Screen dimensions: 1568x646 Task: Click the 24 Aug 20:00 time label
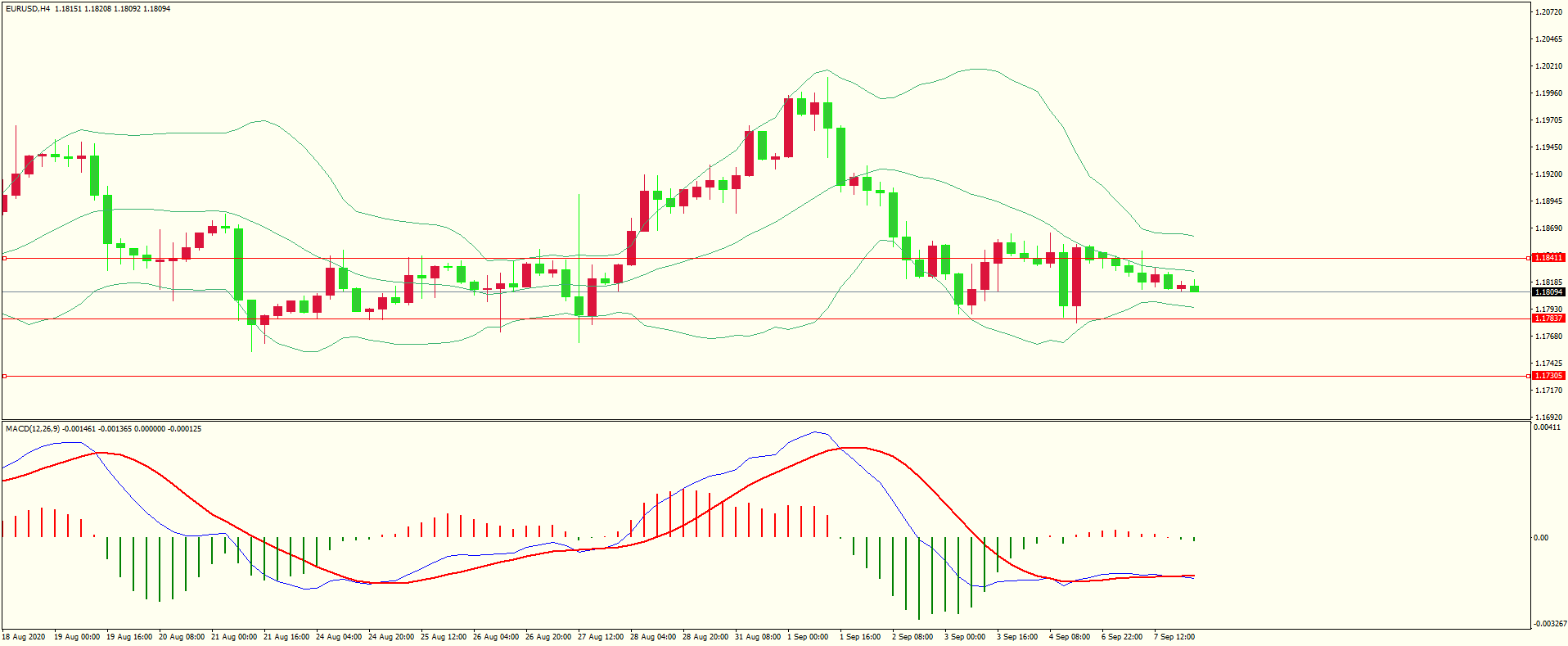coord(391,637)
